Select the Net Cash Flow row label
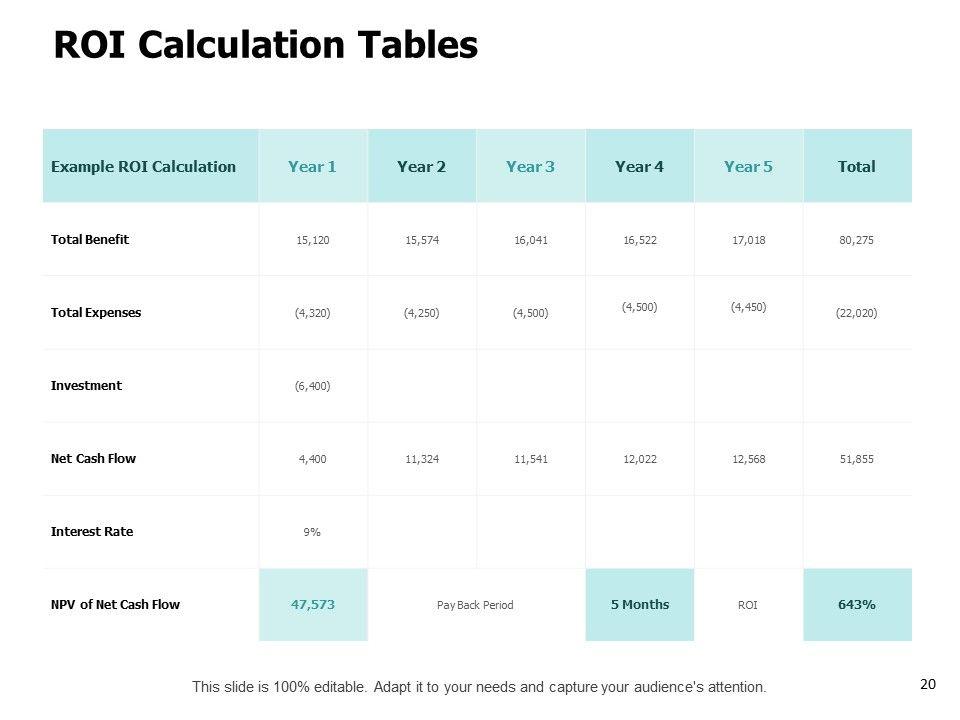 point(93,458)
